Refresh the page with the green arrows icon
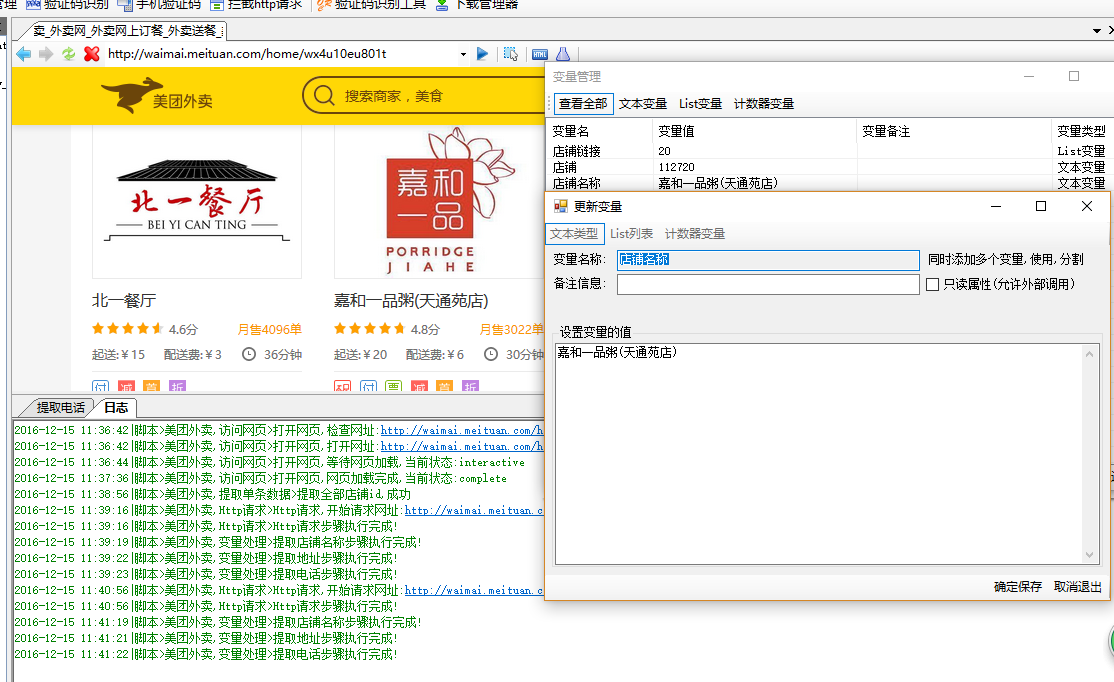 [69, 54]
